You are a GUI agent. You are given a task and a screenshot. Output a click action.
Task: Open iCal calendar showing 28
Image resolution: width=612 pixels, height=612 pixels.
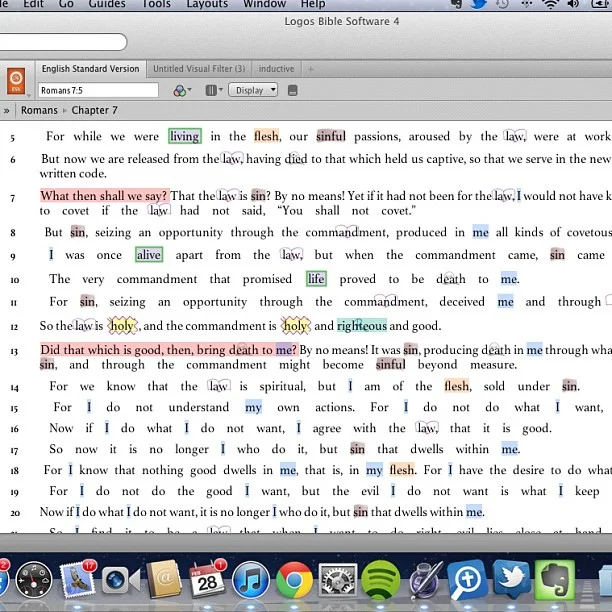pos(207,580)
